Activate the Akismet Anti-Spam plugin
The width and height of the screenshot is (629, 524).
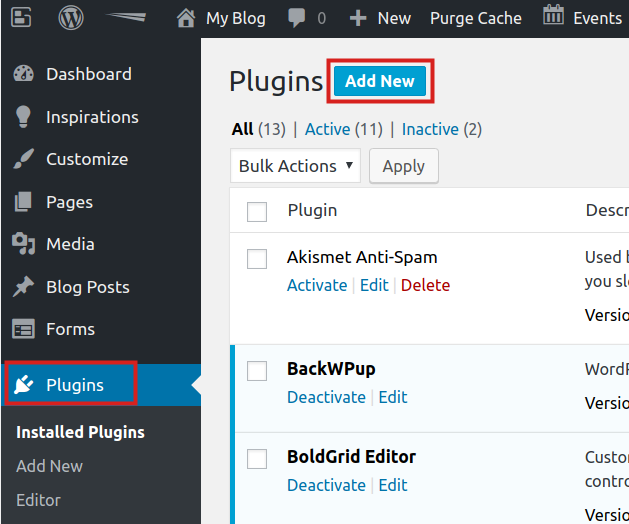tap(317, 285)
